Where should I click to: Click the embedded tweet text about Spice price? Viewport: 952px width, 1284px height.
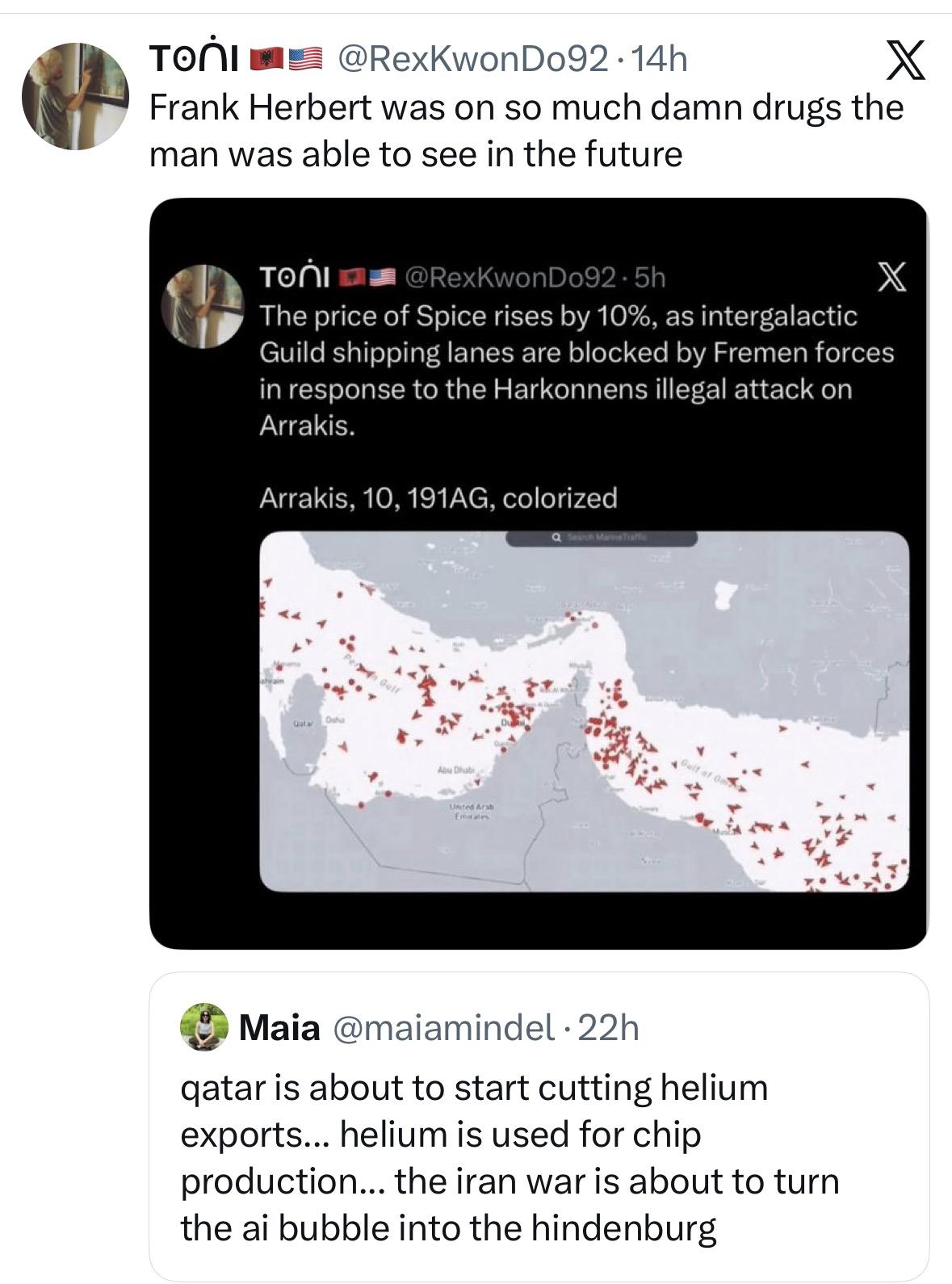[576, 371]
